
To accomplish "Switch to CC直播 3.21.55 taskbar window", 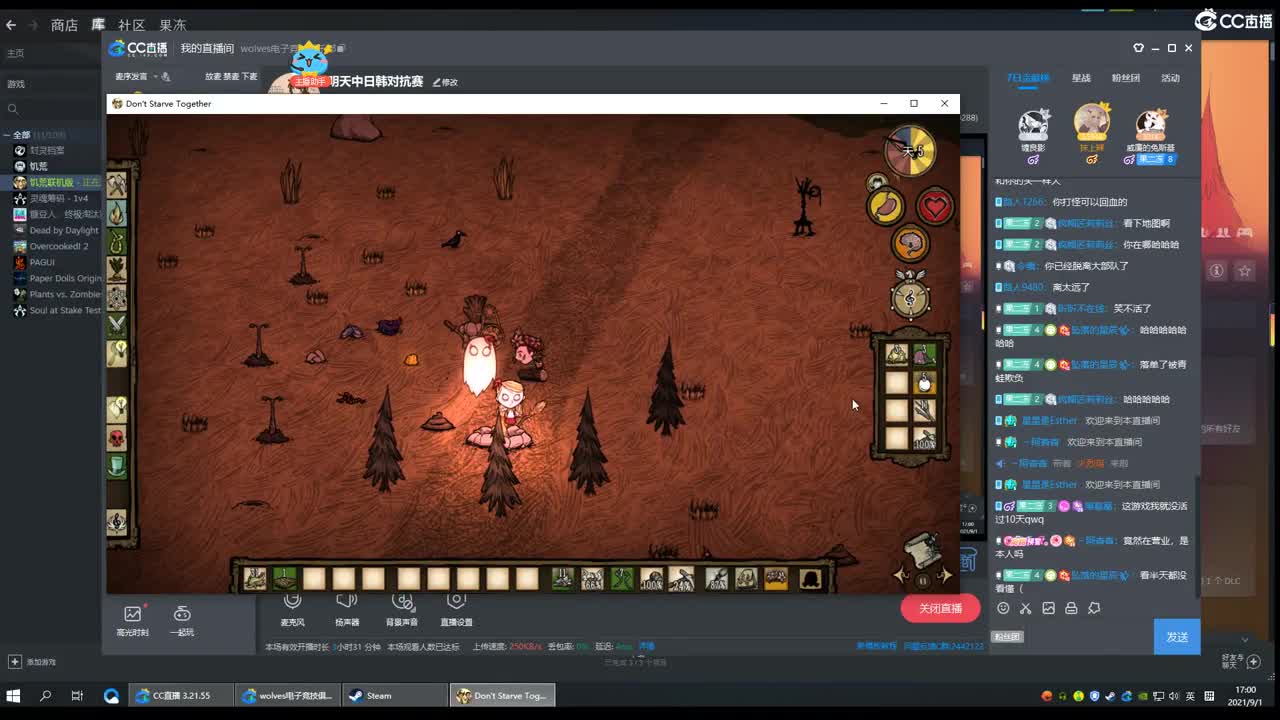I will click(x=181, y=695).
